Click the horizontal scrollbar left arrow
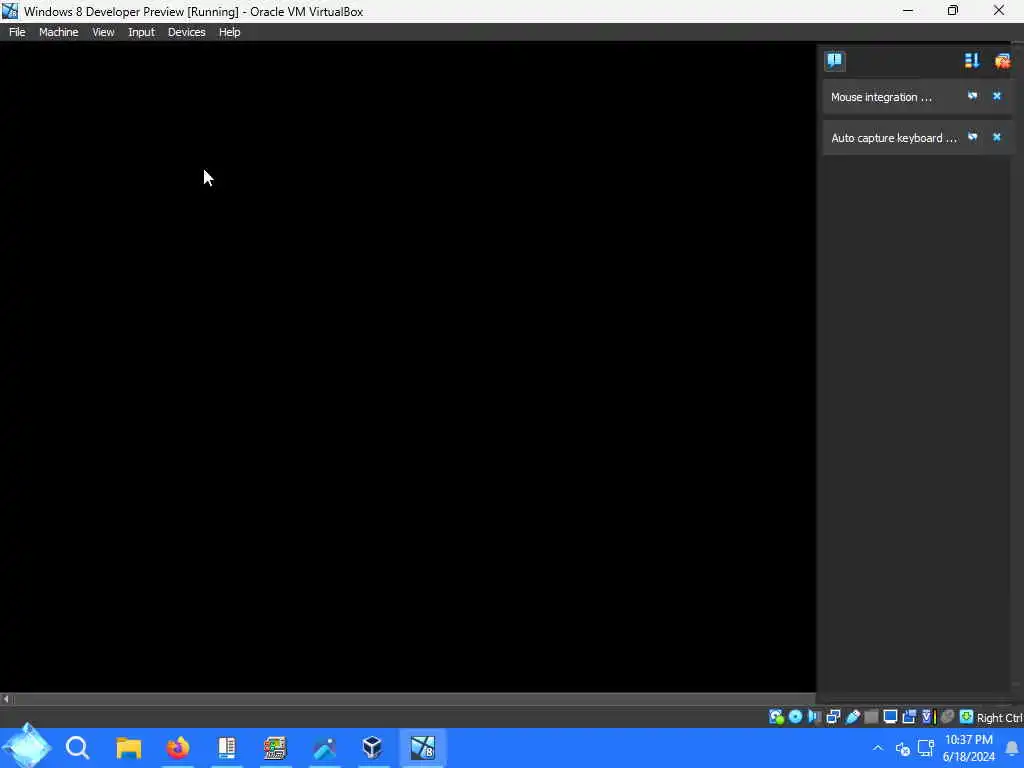1024x768 pixels. pyautogui.click(x=6, y=699)
